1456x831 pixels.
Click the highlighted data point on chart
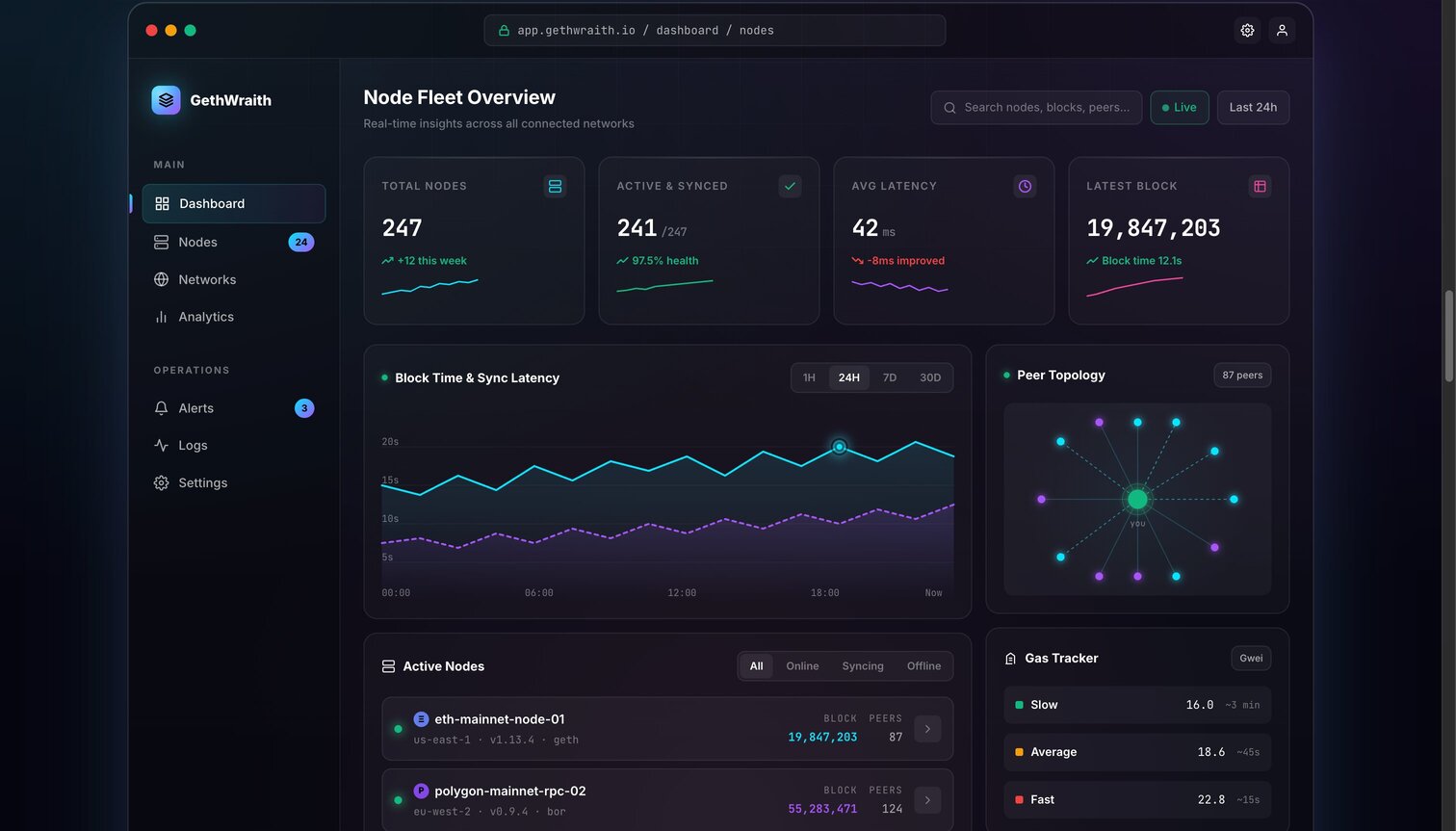(839, 447)
